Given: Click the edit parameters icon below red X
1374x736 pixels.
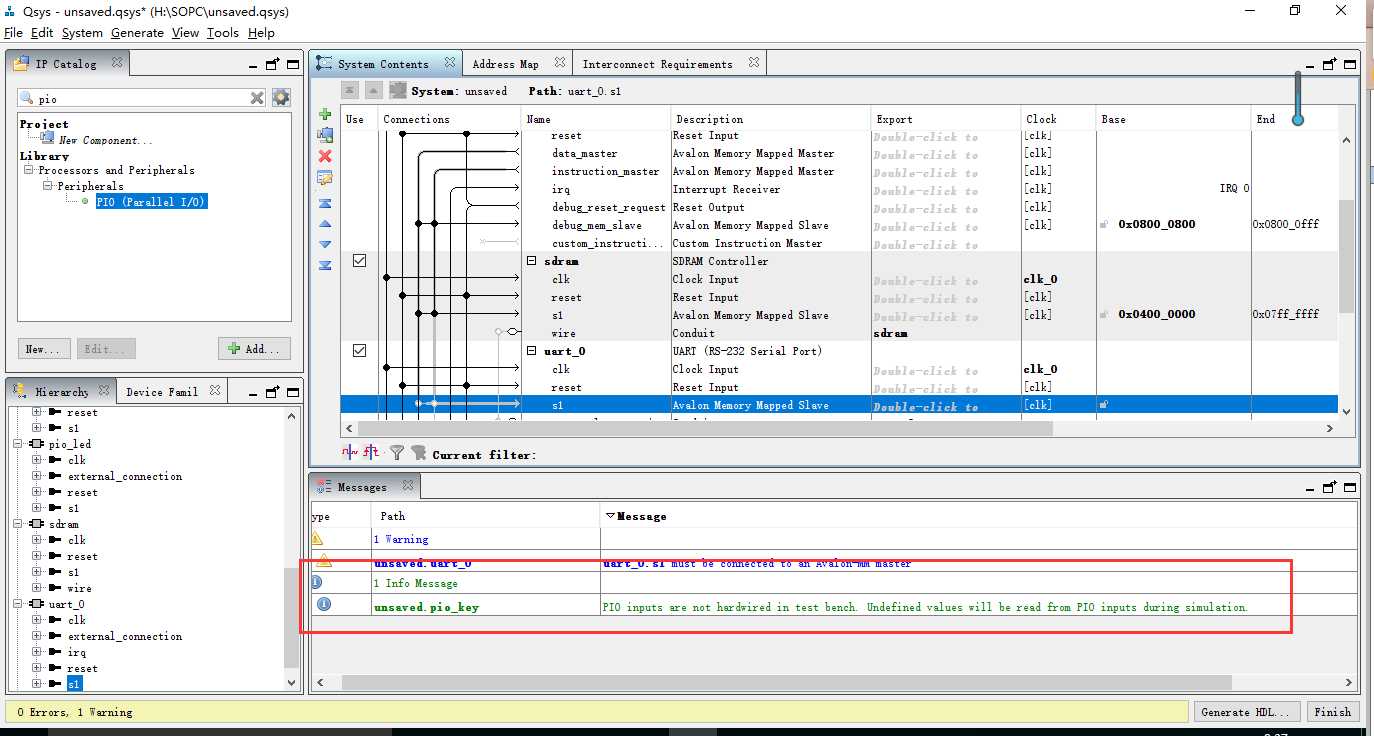Looking at the screenshot, I should pos(325,178).
